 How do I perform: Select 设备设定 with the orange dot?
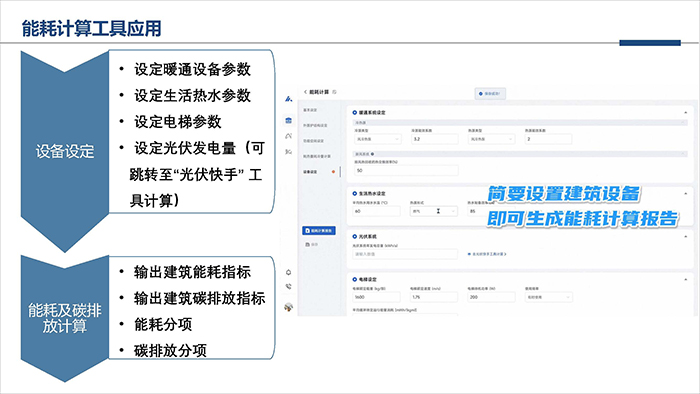pos(311,172)
